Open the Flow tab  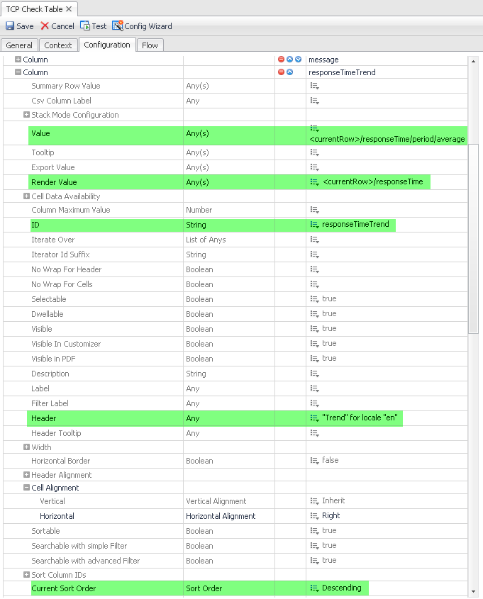coord(150,45)
